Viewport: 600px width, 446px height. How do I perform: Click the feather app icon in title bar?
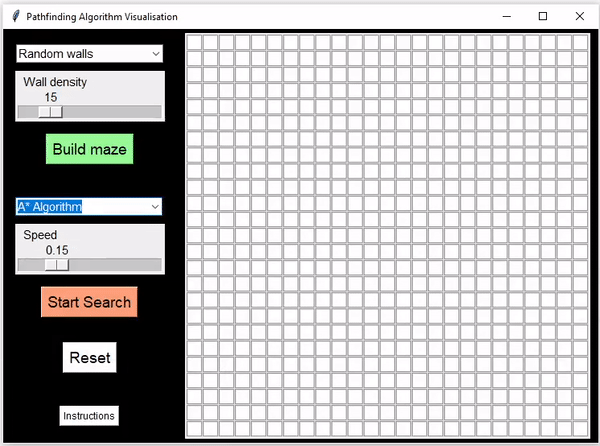(15, 16)
